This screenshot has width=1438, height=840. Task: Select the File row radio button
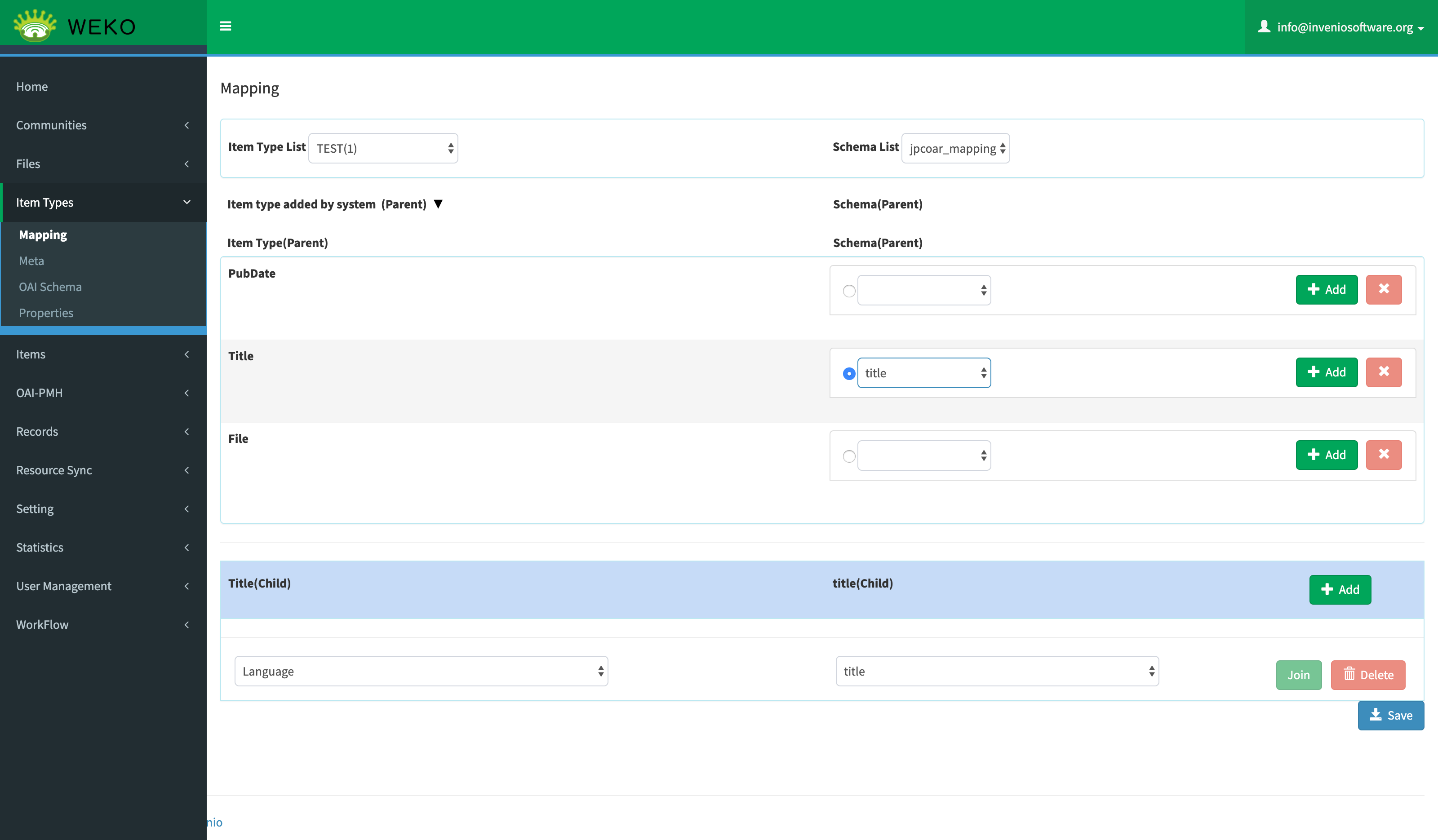(x=848, y=456)
